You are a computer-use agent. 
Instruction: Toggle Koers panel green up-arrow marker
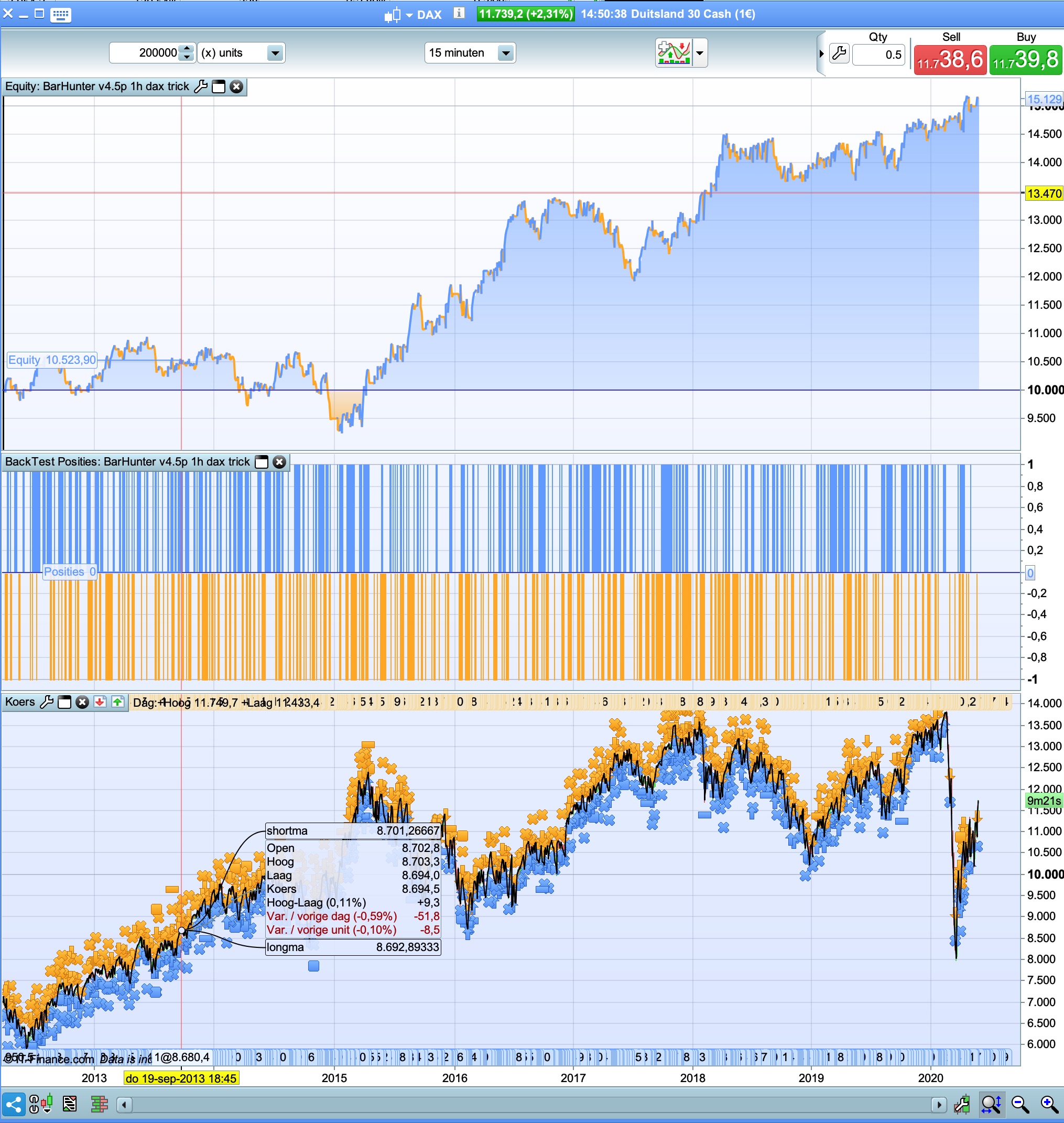point(117,702)
